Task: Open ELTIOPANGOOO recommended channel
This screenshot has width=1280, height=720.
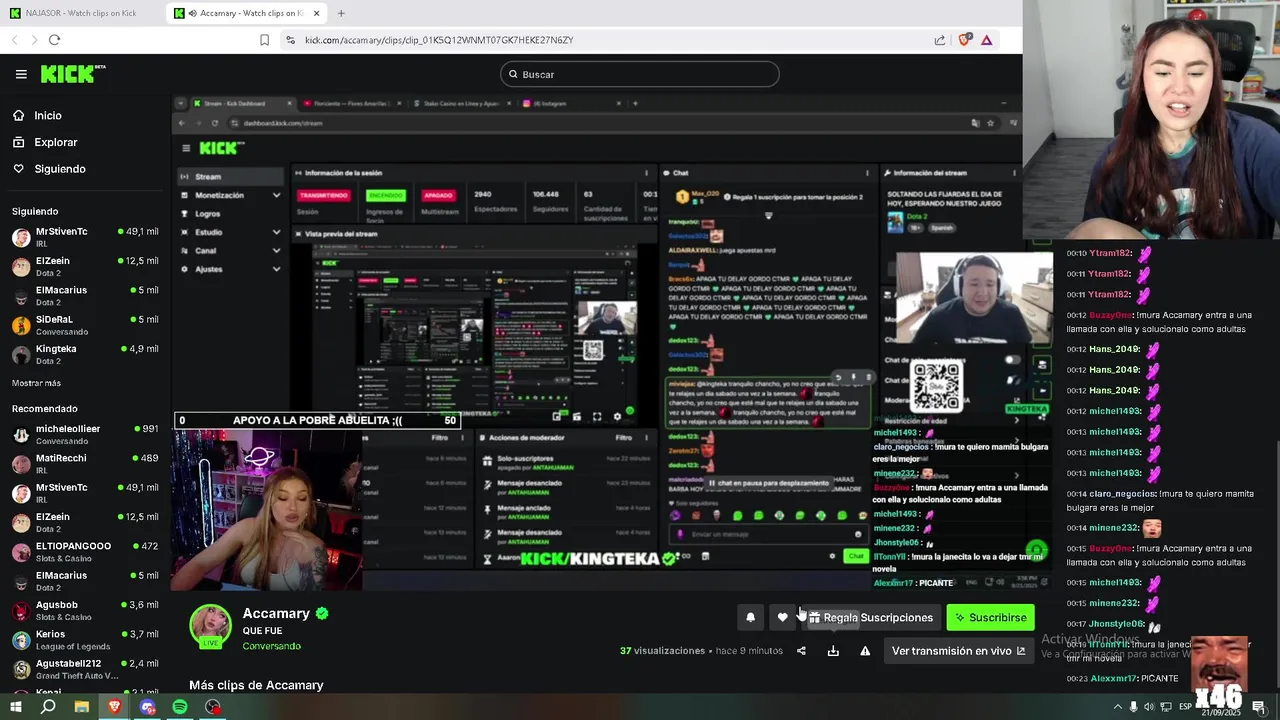Action: [x=85, y=551]
